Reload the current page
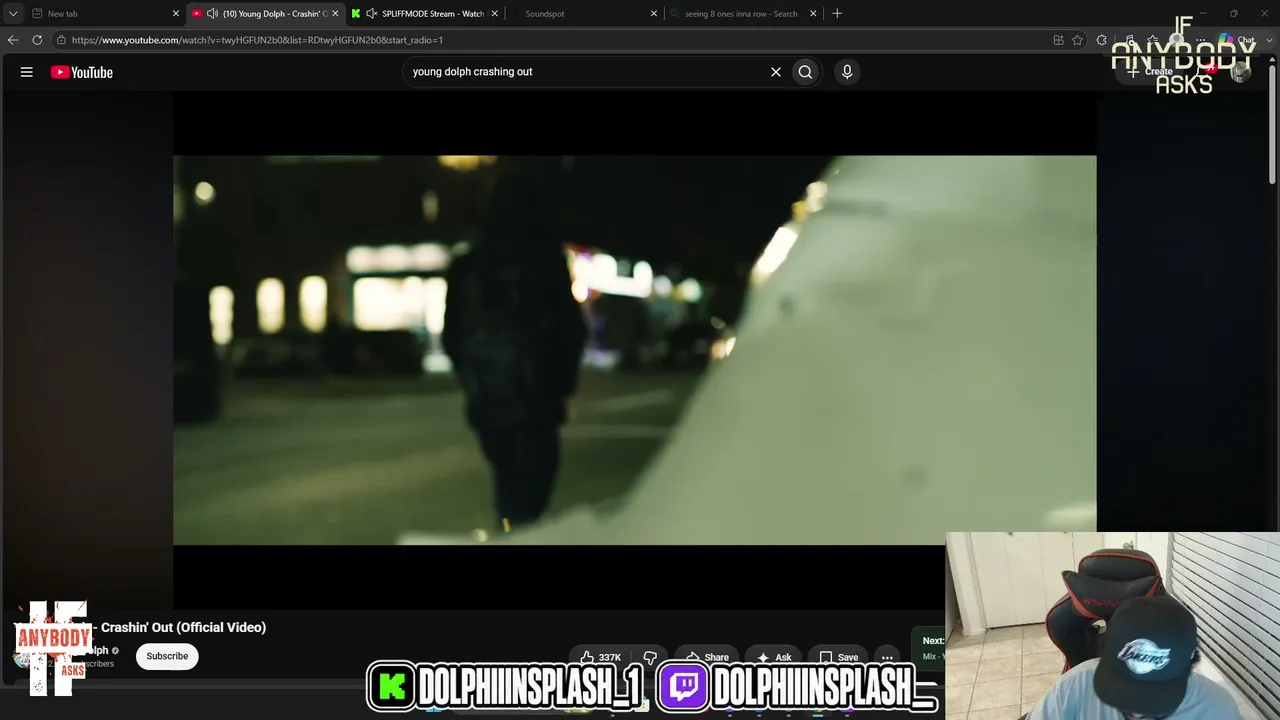The width and height of the screenshot is (1280, 720). 37,40
